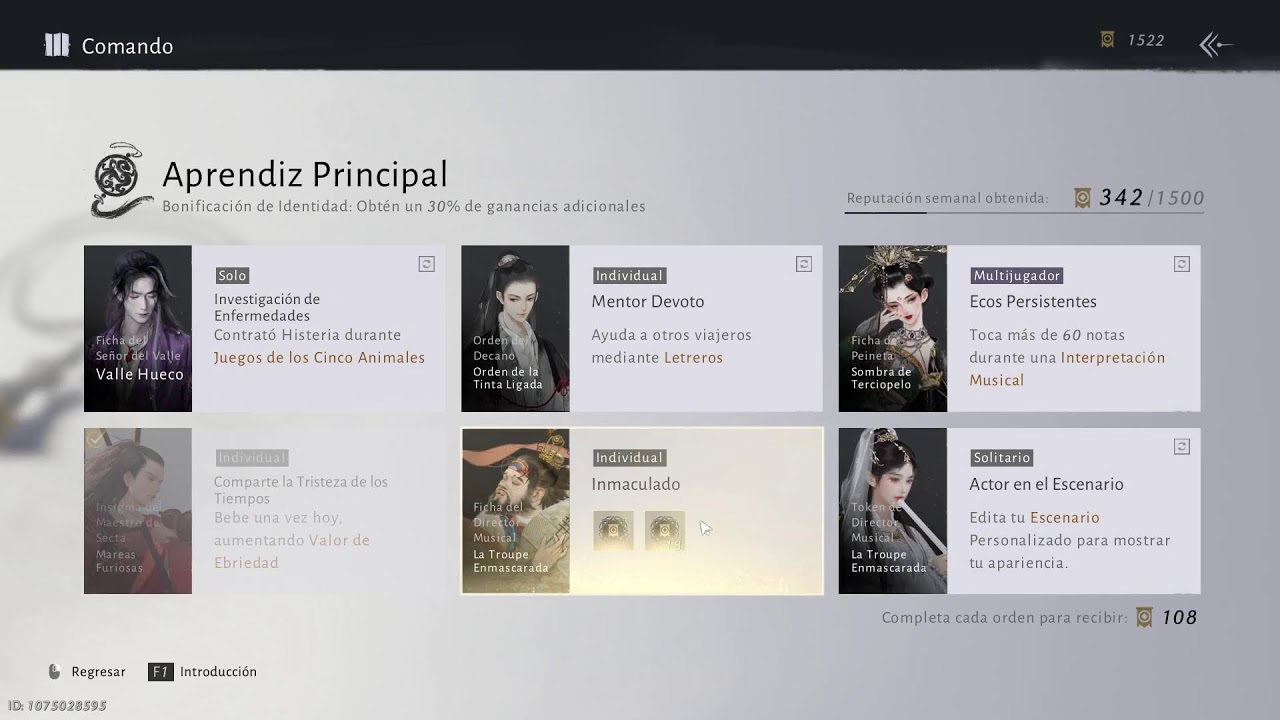
Task: Click the Aprendiz Principal identity emblem
Action: (121, 180)
